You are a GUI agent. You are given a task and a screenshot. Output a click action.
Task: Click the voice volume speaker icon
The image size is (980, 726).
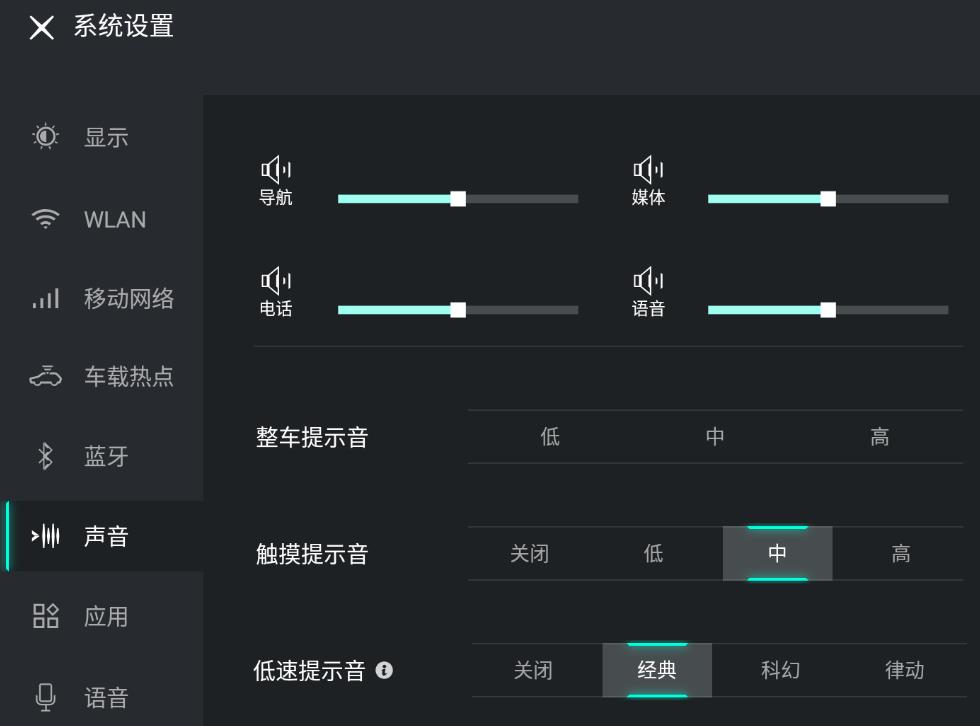[648, 281]
